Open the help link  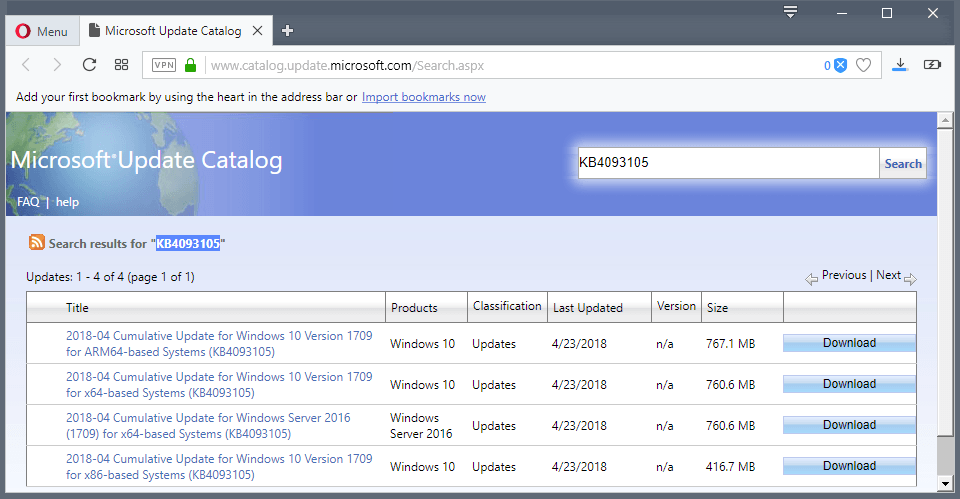pos(67,202)
